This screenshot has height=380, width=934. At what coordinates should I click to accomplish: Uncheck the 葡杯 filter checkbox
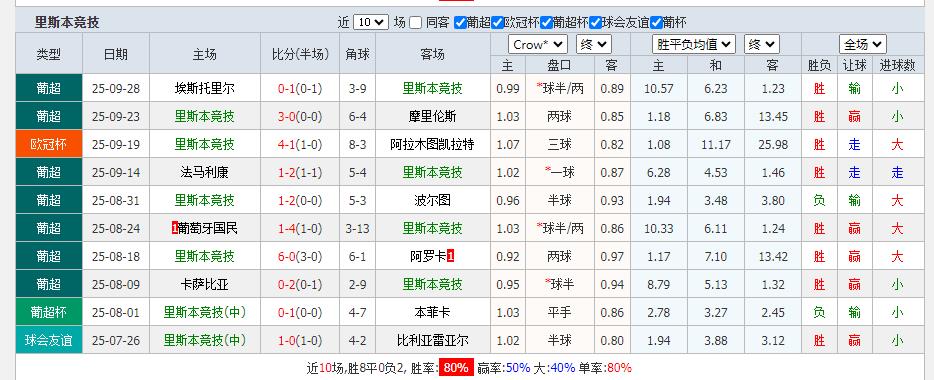[x=656, y=23]
